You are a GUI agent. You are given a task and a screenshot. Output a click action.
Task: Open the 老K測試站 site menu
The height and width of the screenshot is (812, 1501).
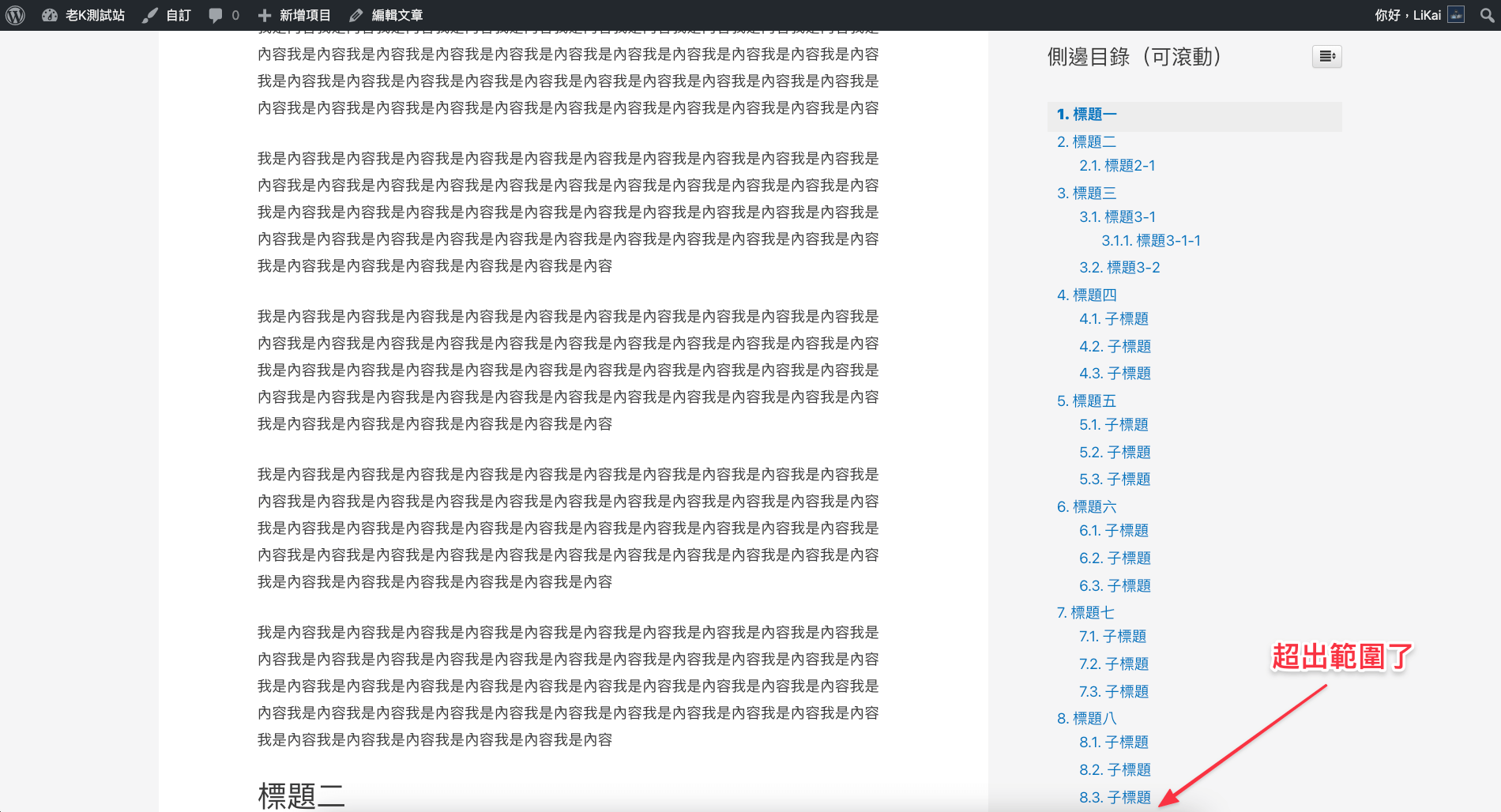click(84, 15)
